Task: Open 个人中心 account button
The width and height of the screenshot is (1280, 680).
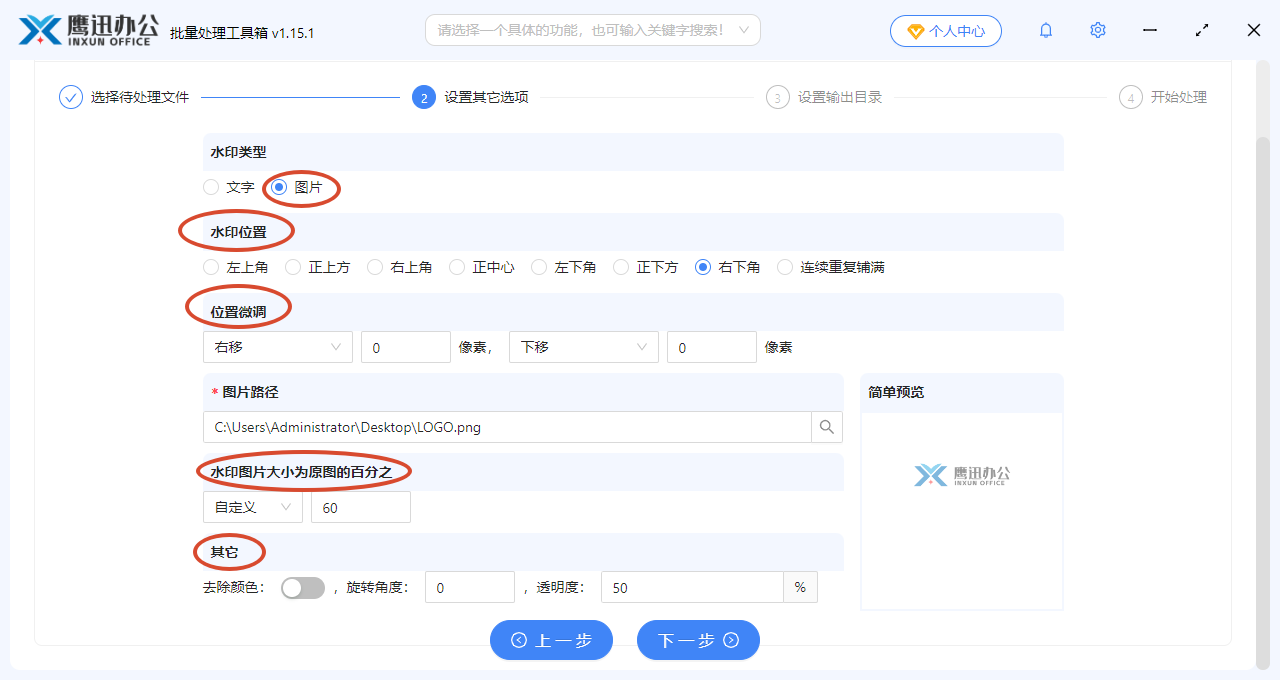Action: pyautogui.click(x=946, y=31)
